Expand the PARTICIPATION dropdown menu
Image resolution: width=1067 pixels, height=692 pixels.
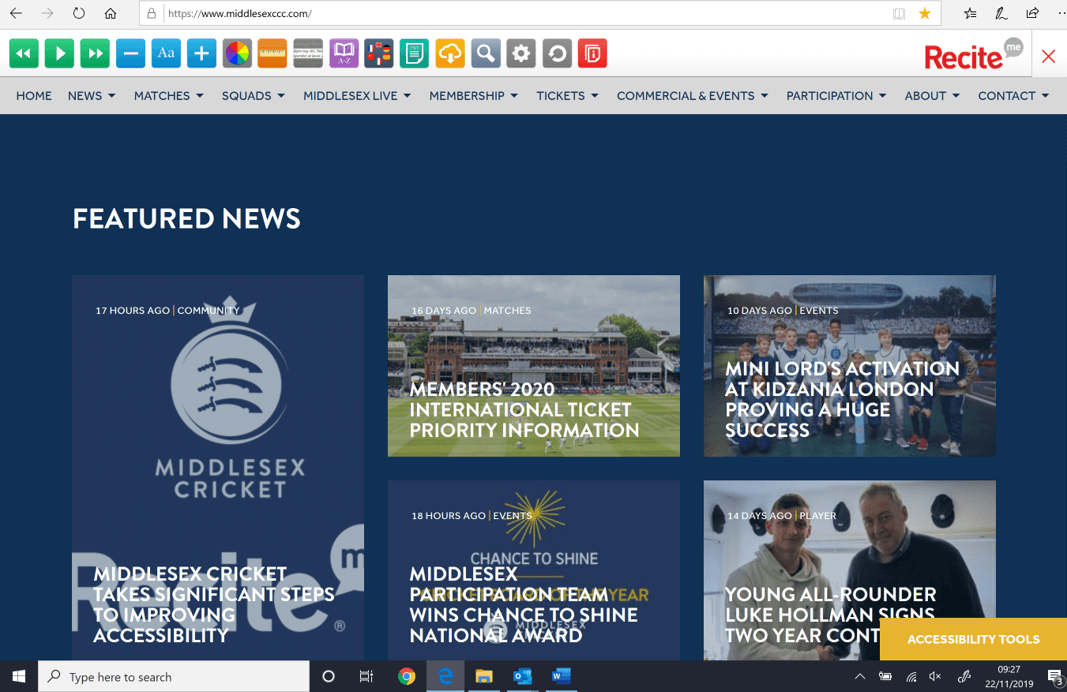pyautogui.click(x=836, y=96)
